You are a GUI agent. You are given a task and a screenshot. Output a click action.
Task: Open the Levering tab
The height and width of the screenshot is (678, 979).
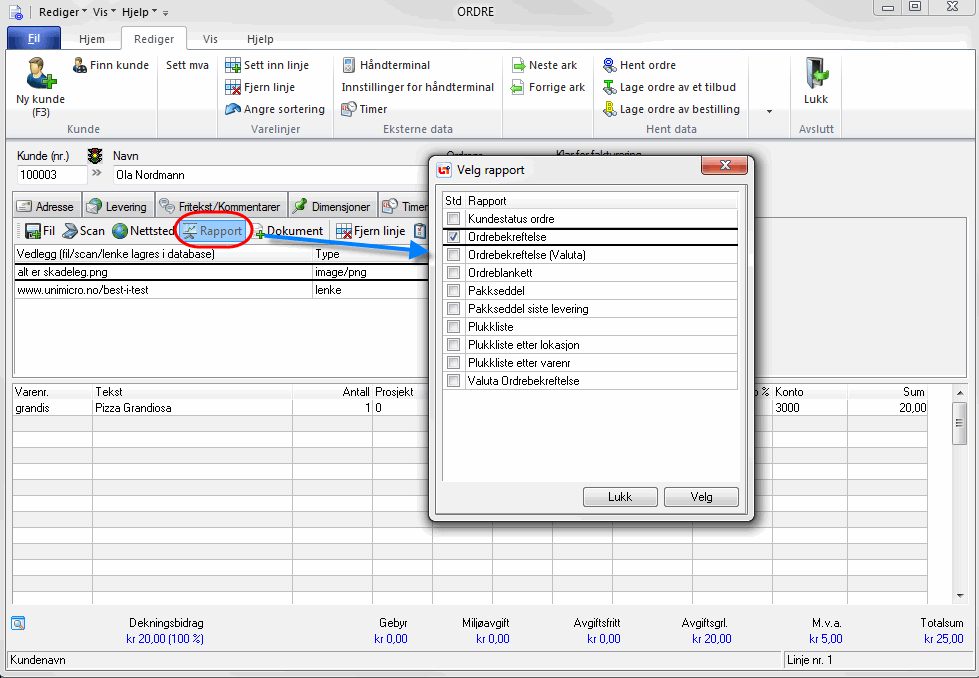click(117, 207)
